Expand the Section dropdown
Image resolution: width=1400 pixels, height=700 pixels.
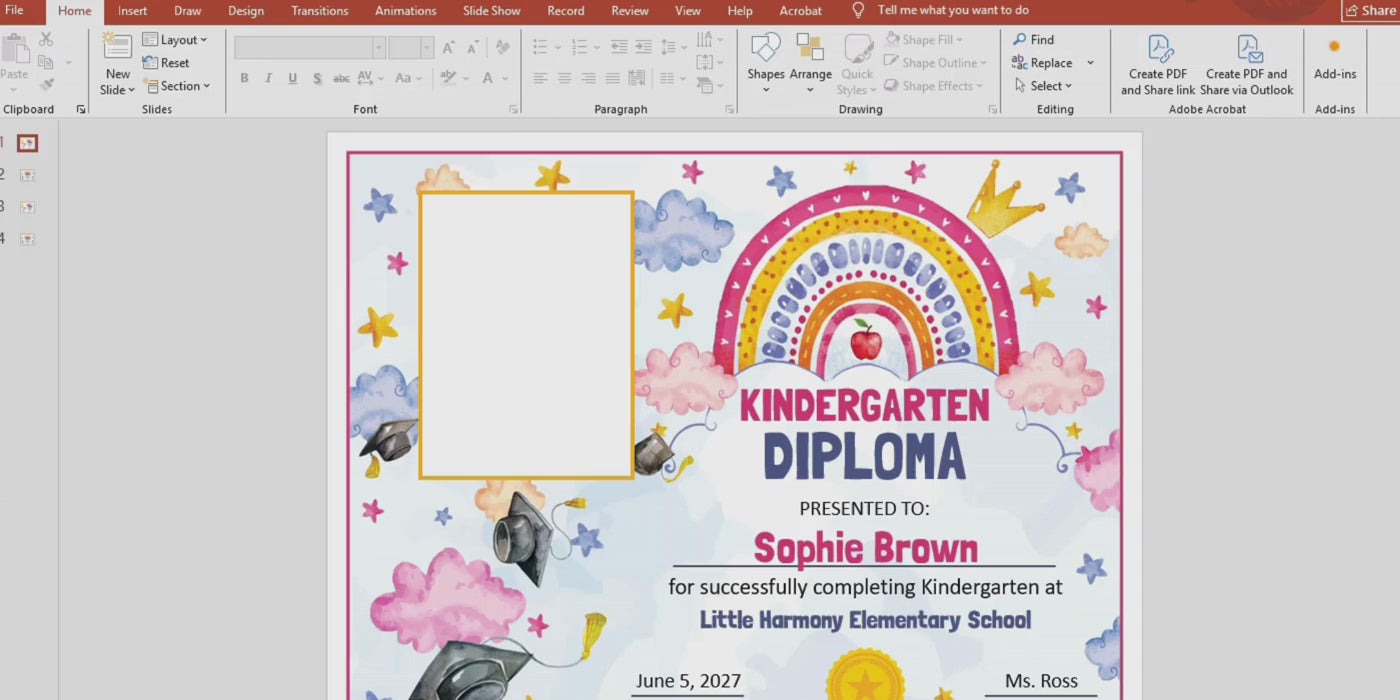(178, 86)
